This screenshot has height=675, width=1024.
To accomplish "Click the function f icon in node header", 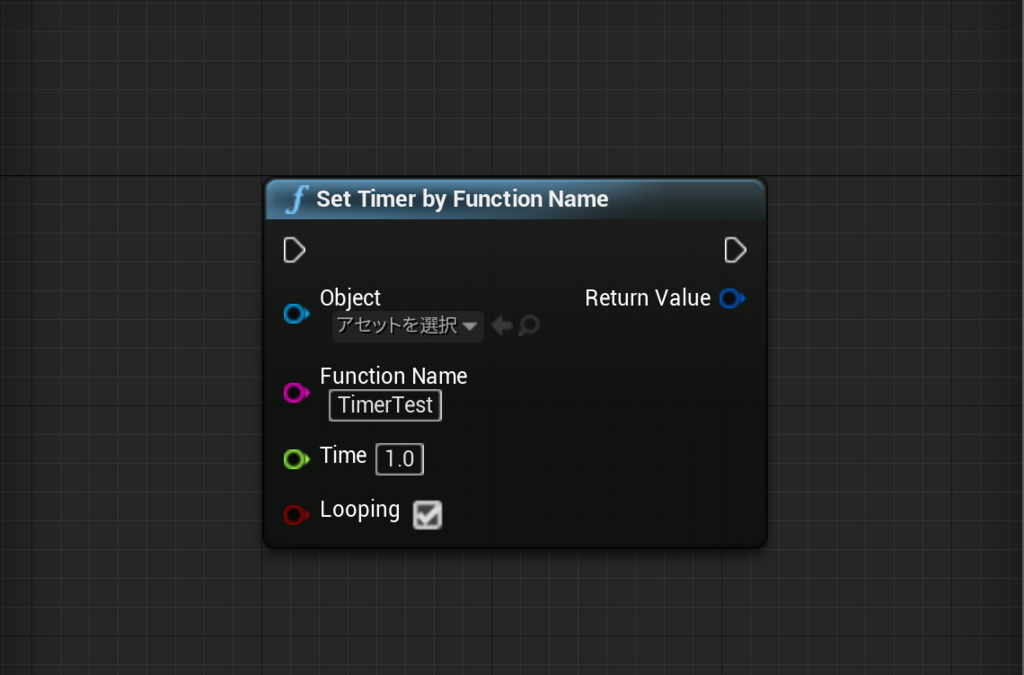I will pos(297,199).
